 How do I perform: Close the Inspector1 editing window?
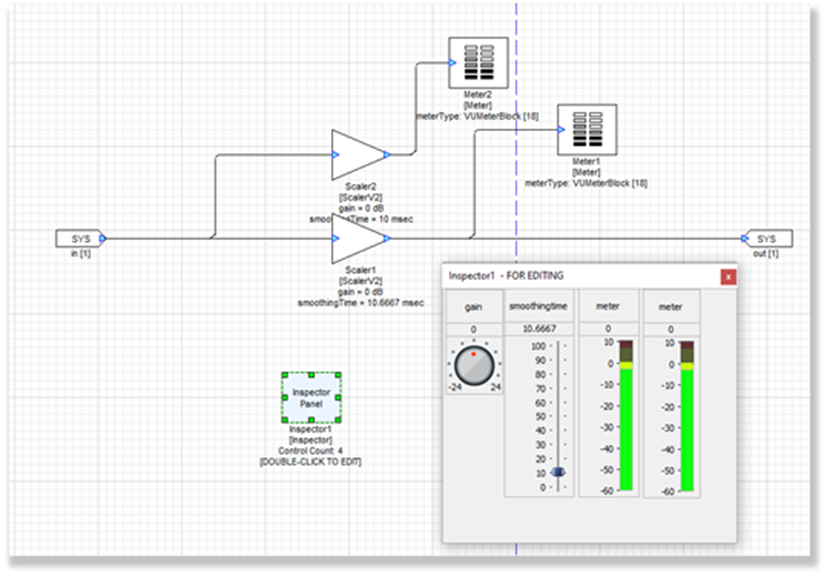(x=728, y=276)
